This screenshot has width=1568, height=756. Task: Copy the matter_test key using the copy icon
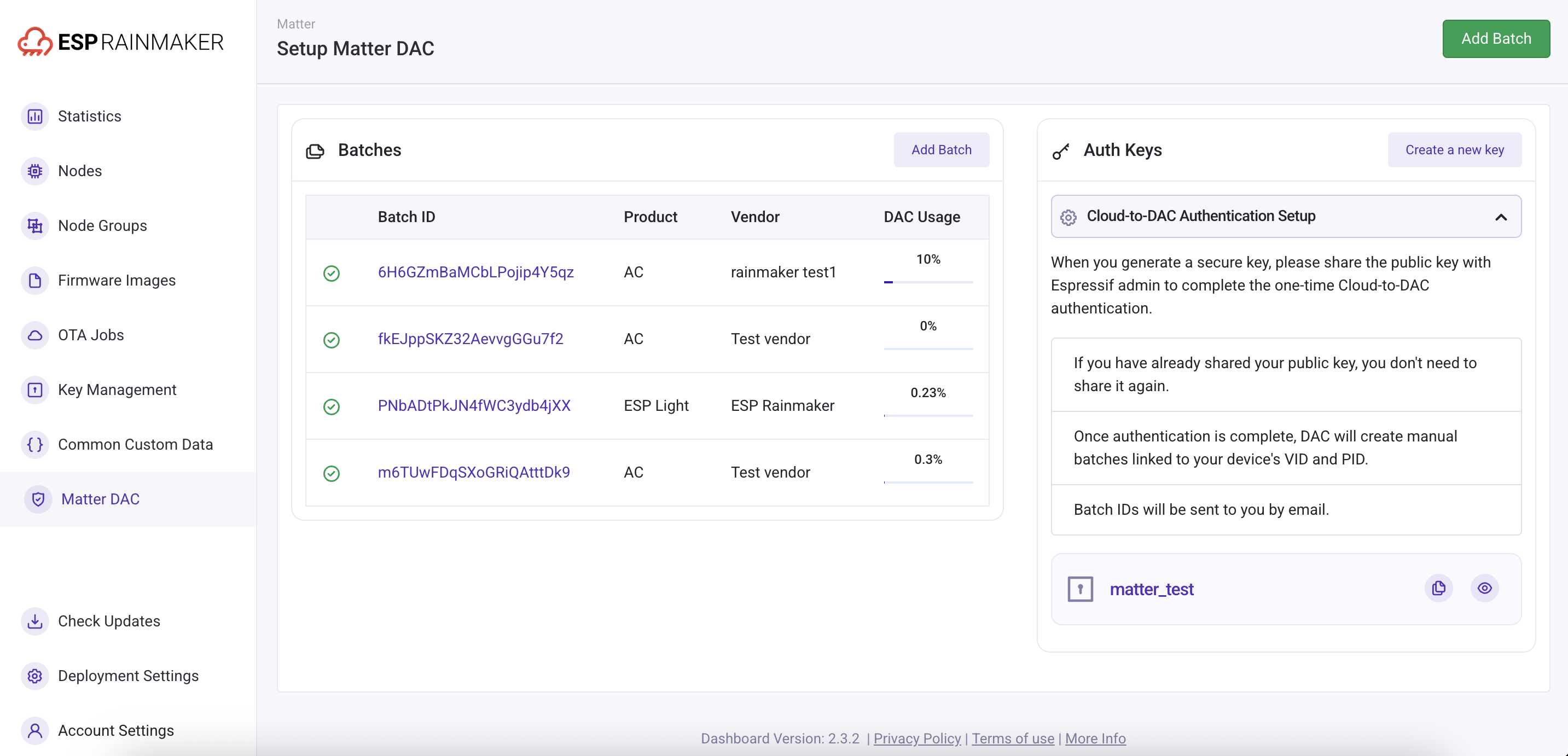[x=1438, y=588]
